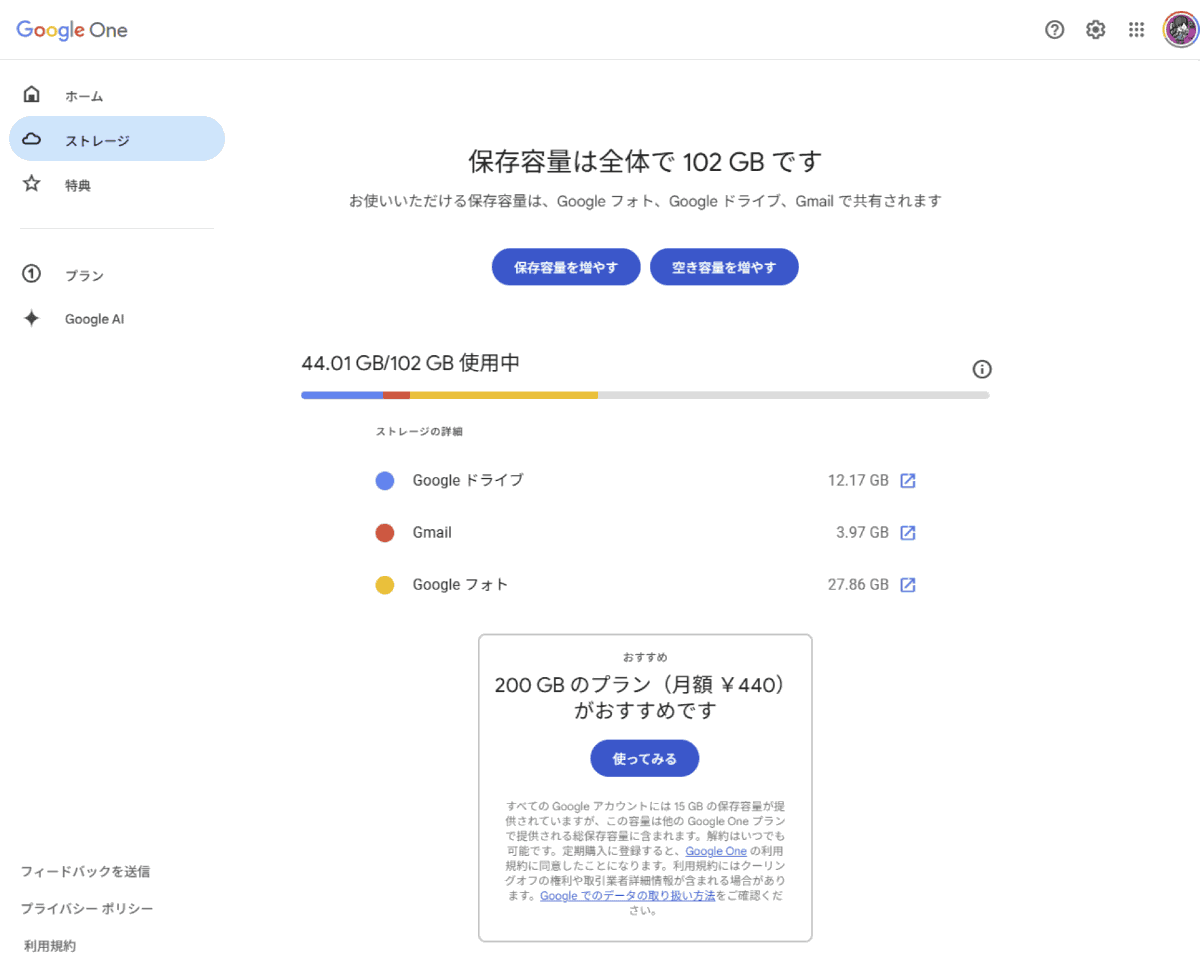Click the 保存容量を増やす button

pos(566,267)
